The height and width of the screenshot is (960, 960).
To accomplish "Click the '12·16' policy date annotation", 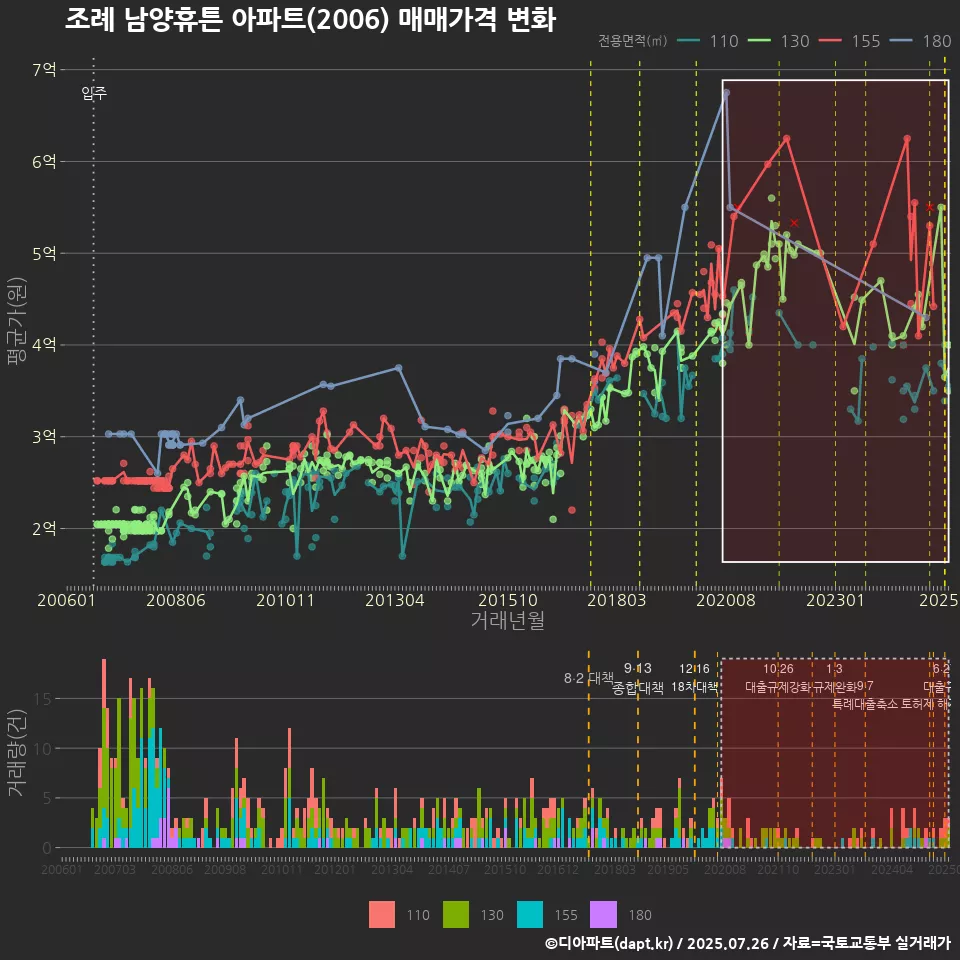I will 694,669.
